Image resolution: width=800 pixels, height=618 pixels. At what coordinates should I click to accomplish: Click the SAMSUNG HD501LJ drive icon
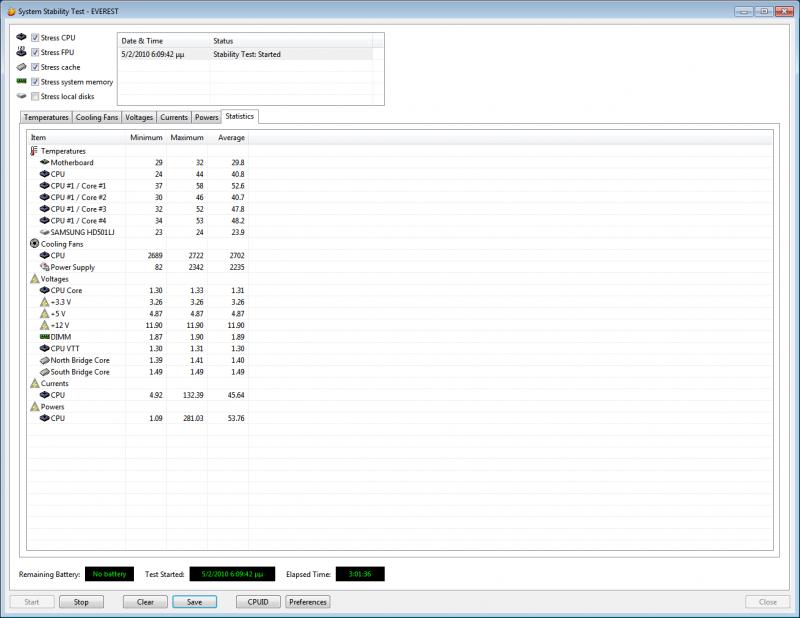click(44, 232)
